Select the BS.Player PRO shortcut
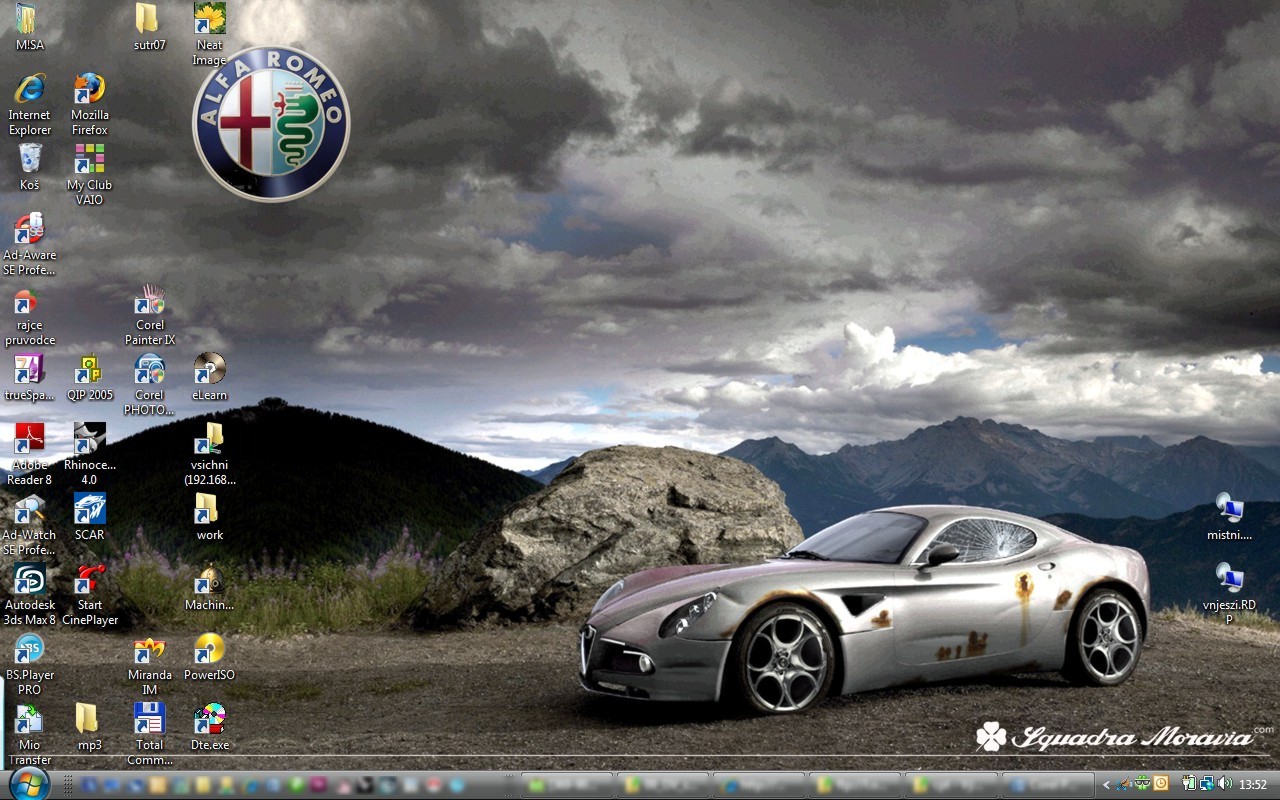This screenshot has width=1280, height=800. point(30,650)
